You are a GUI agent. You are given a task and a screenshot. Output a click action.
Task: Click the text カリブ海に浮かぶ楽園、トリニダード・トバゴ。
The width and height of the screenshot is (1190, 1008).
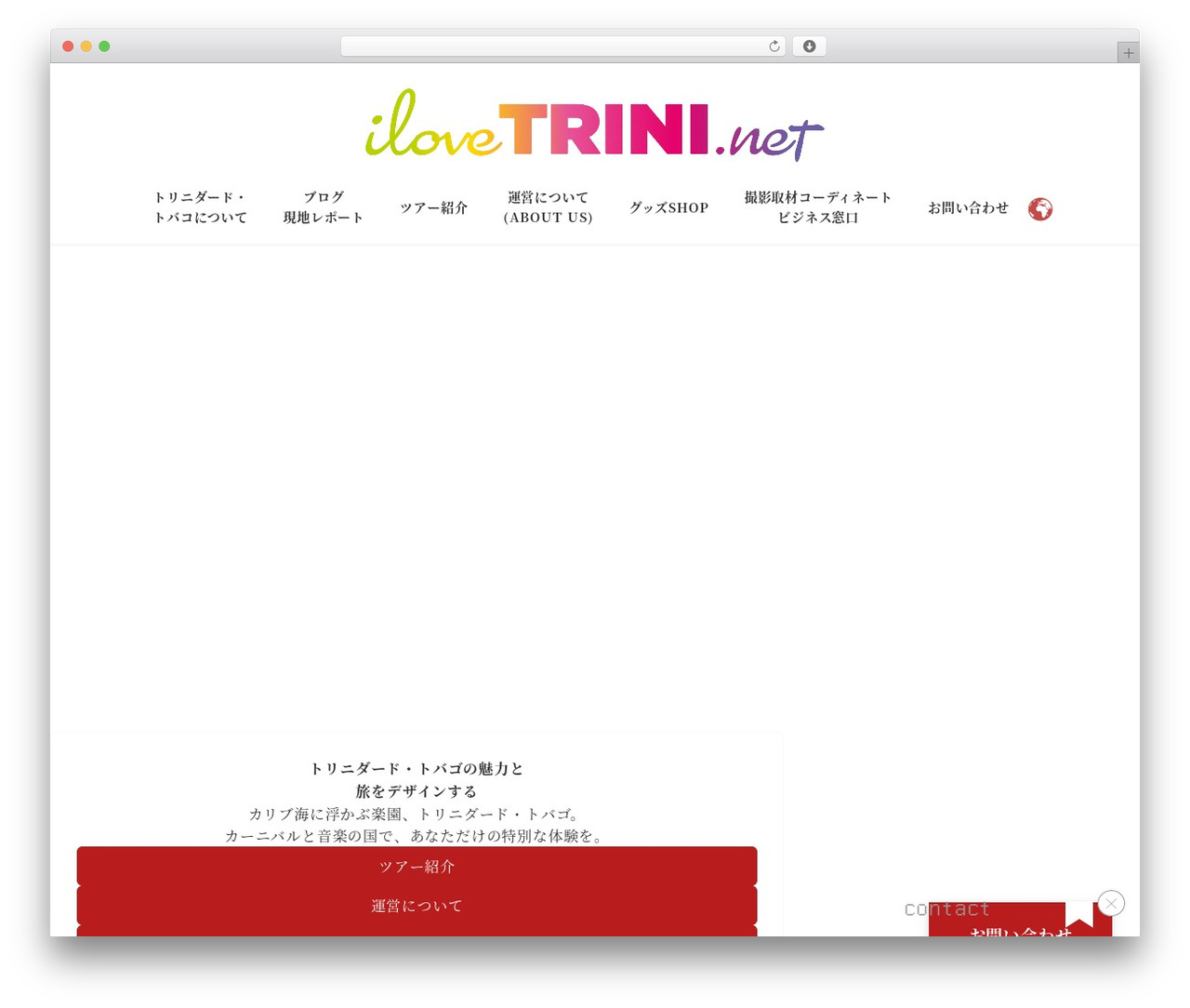[416, 814]
